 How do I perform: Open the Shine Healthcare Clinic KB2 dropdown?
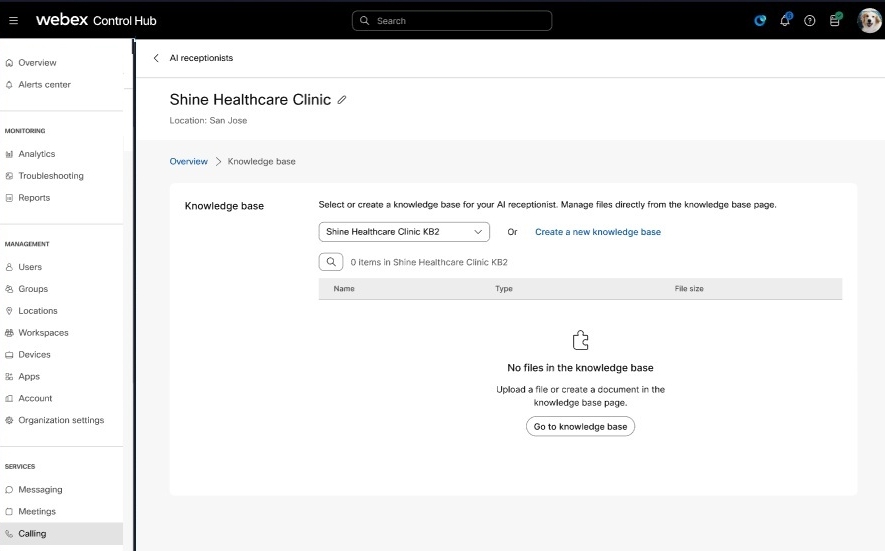(404, 232)
